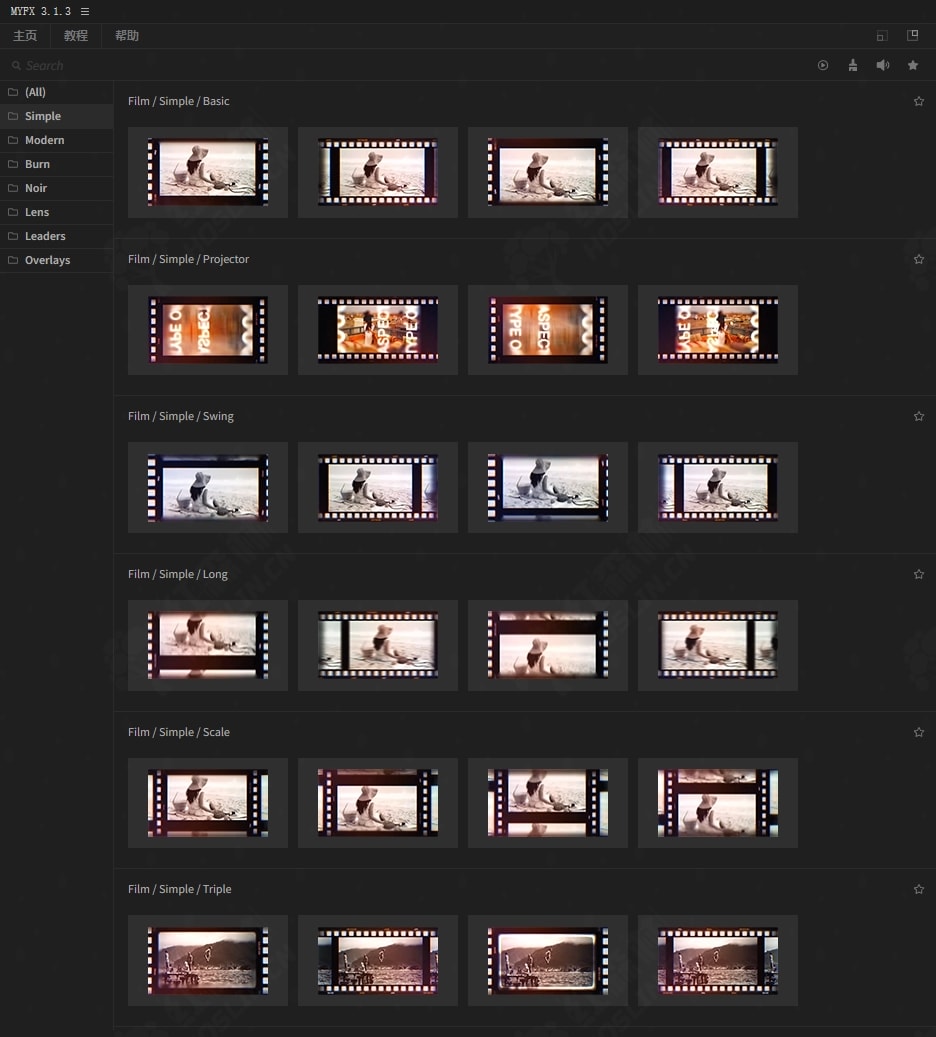936x1037 pixels.
Task: Select second thumbnail in Simple / Triple row
Action: point(378,960)
